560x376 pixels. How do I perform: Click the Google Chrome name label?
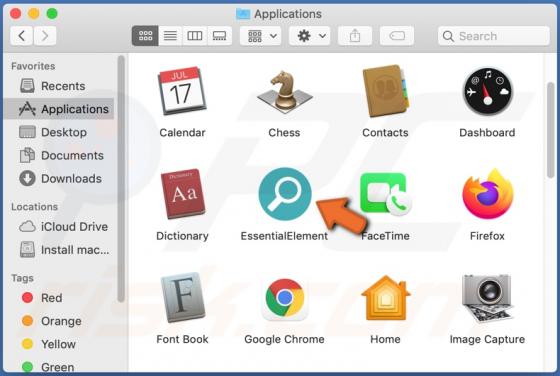click(284, 339)
